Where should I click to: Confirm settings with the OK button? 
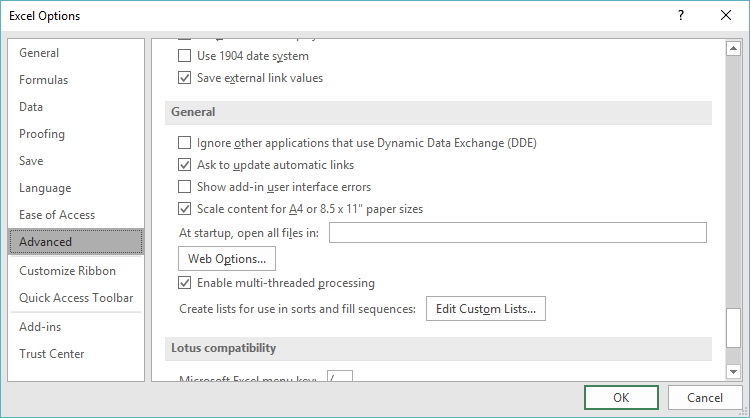[x=620, y=397]
